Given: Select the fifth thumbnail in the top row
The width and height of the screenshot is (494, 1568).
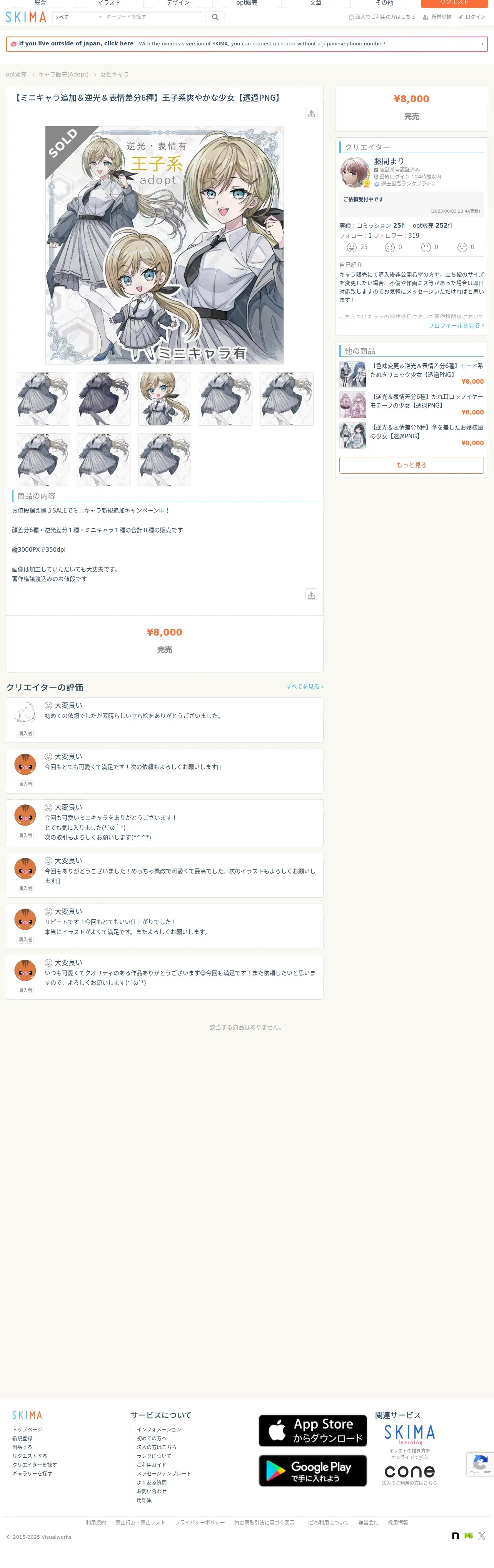Looking at the screenshot, I should [287, 399].
